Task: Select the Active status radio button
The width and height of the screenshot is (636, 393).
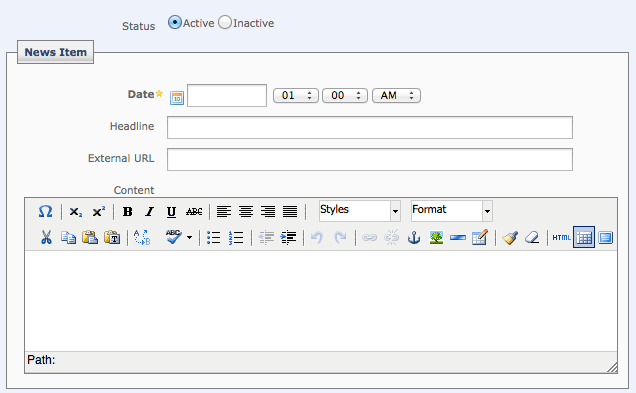Action: [x=175, y=22]
